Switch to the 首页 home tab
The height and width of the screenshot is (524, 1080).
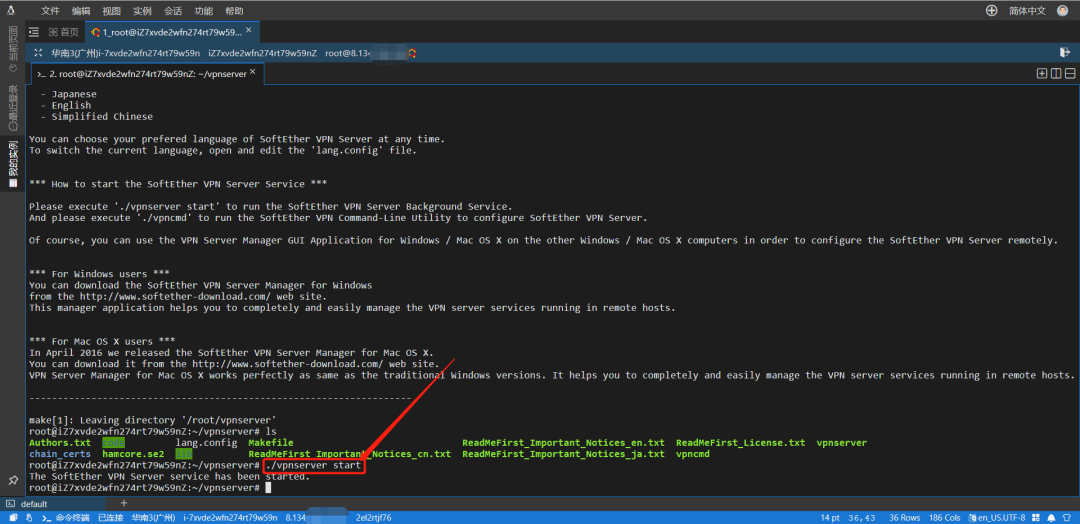64,32
